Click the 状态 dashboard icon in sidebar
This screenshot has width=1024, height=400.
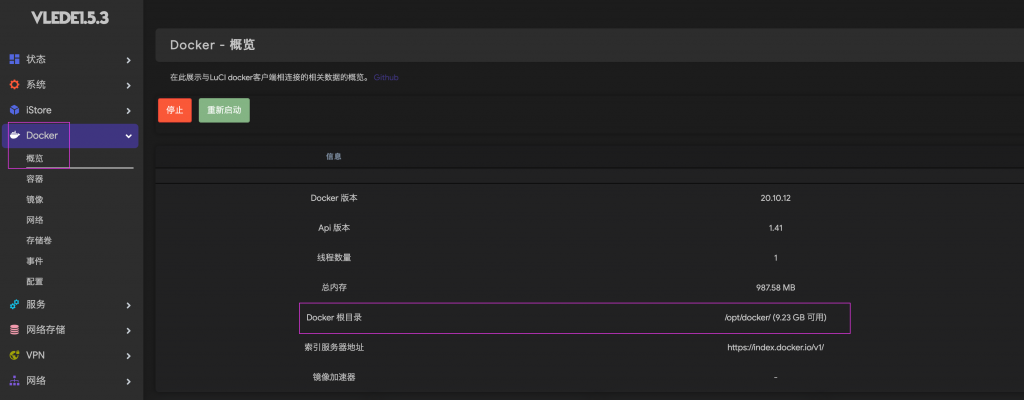click(x=14, y=59)
